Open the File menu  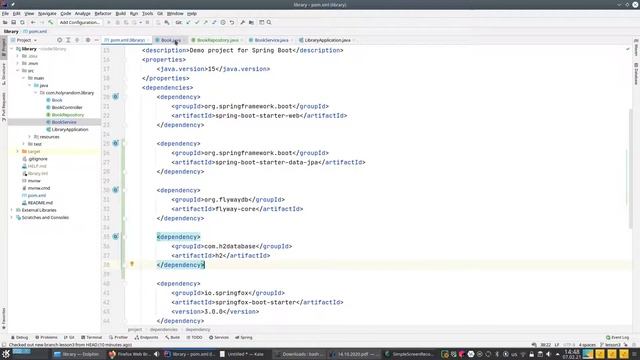[x=5, y=13]
